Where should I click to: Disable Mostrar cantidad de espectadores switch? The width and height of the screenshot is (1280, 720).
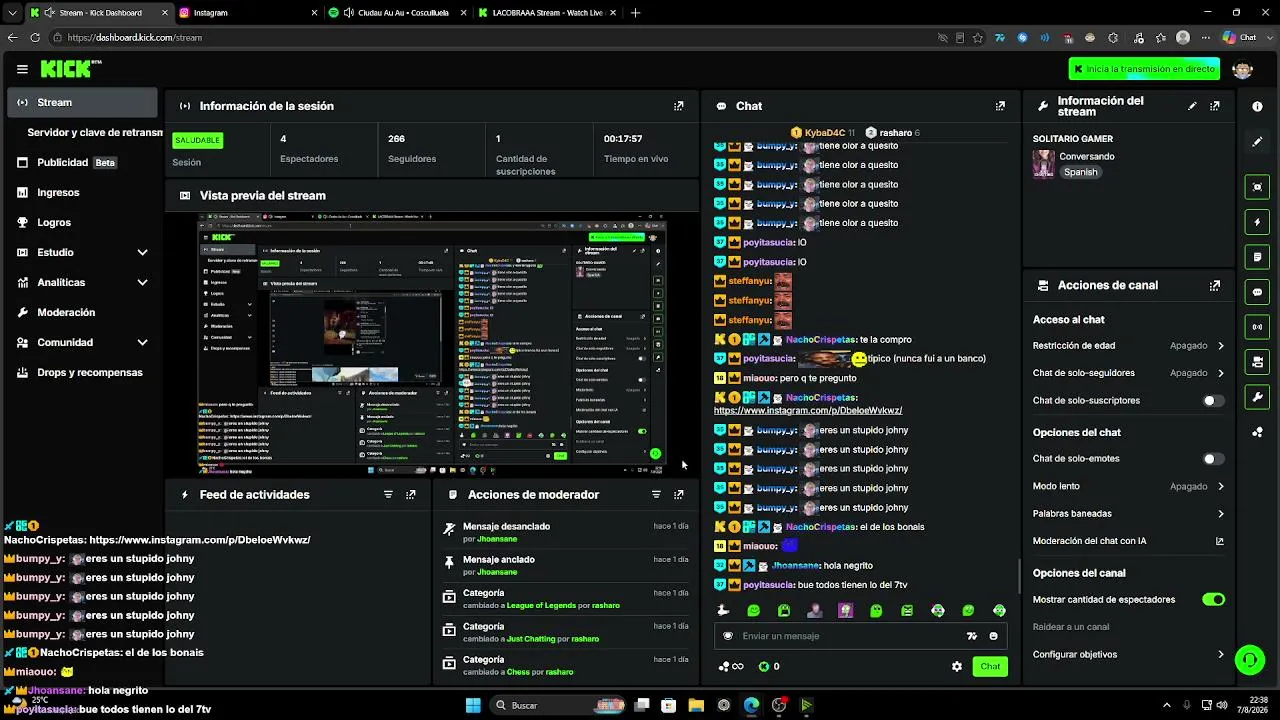[x=1213, y=600]
